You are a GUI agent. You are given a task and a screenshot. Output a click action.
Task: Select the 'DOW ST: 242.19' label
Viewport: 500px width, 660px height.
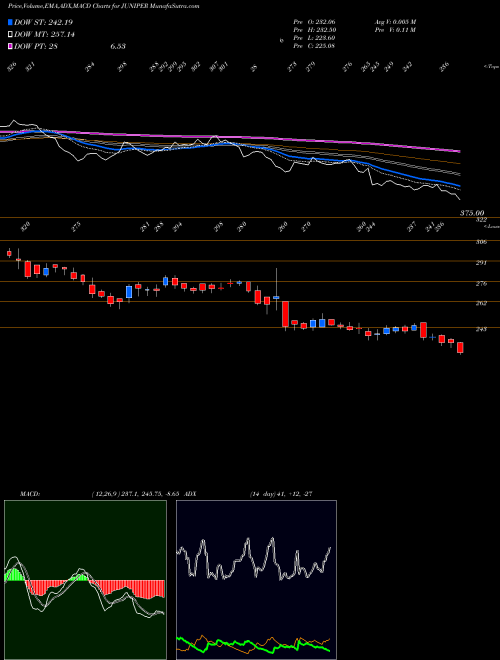pos(44,22)
